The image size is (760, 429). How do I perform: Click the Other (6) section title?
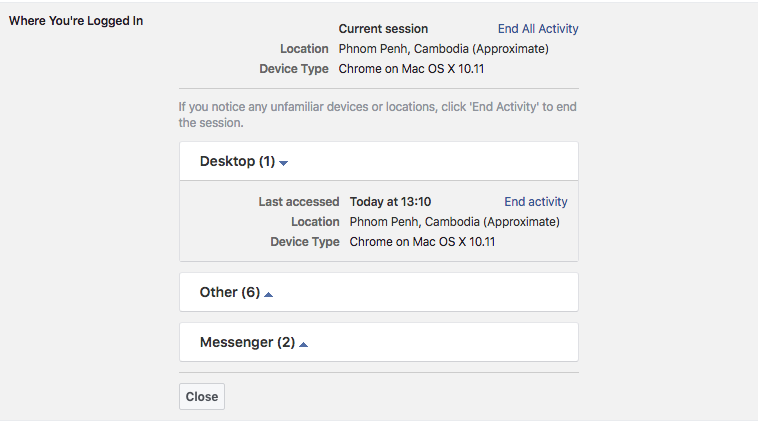tap(229, 292)
